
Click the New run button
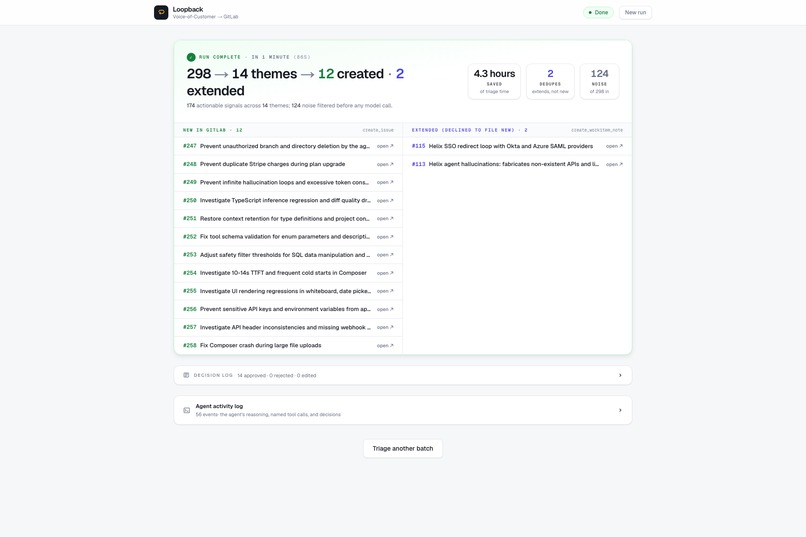coord(635,12)
